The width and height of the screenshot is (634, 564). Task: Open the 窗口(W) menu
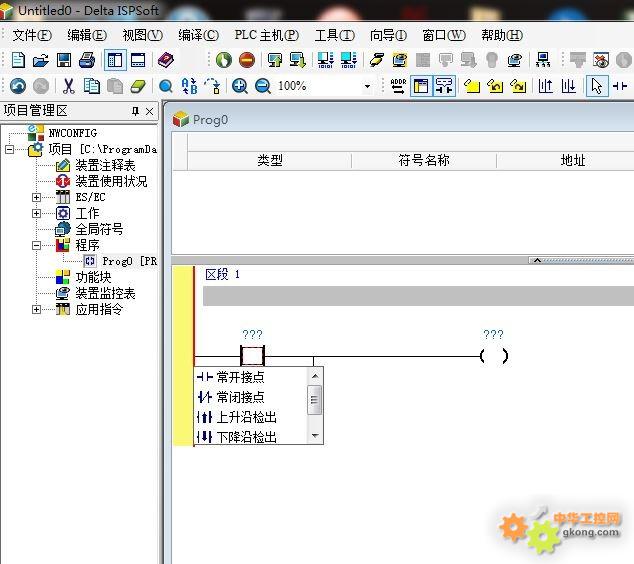444,36
